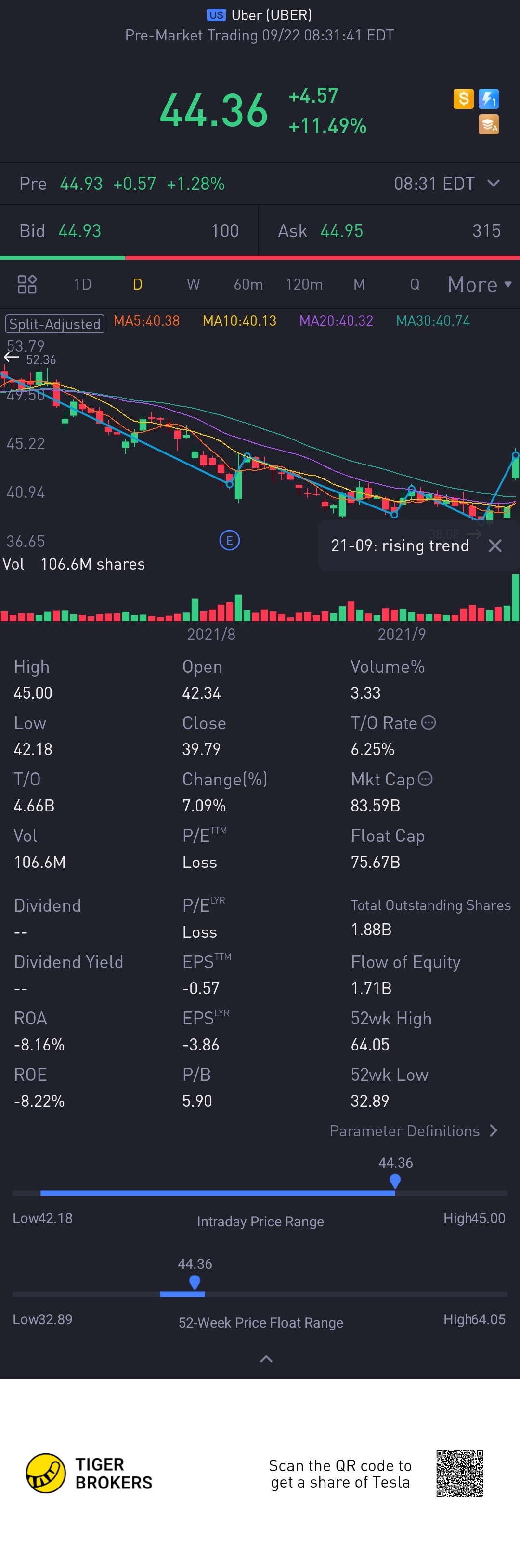
Task: Tap the orange dollar sign icon
Action: coord(463,99)
